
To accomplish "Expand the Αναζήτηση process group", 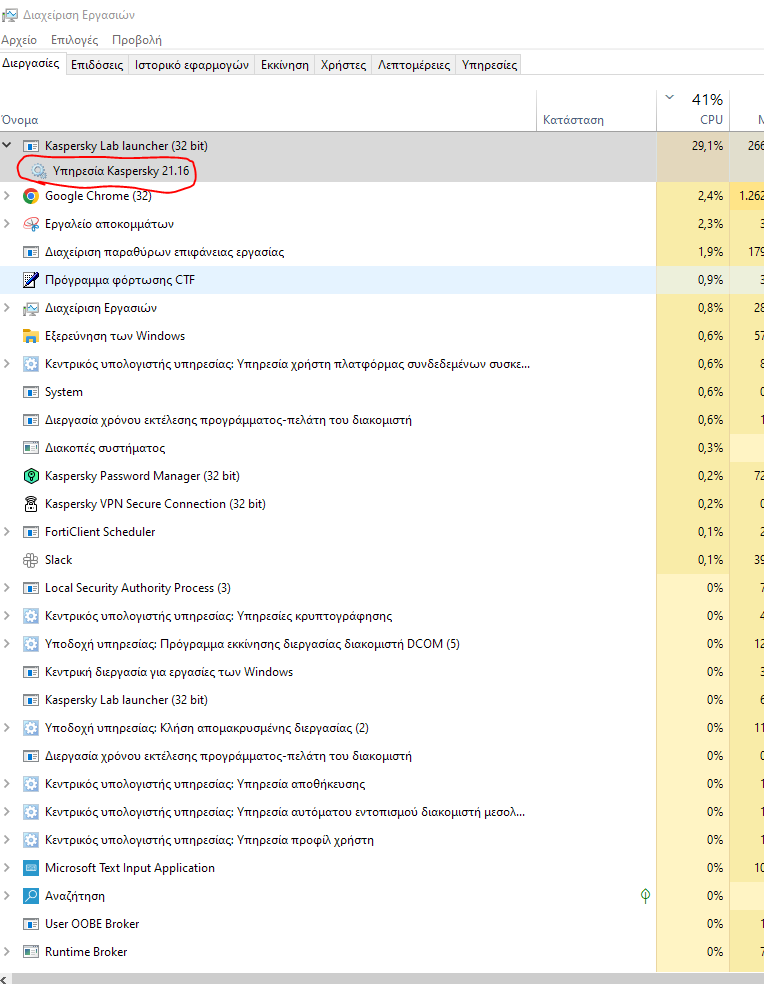I will coord(7,896).
